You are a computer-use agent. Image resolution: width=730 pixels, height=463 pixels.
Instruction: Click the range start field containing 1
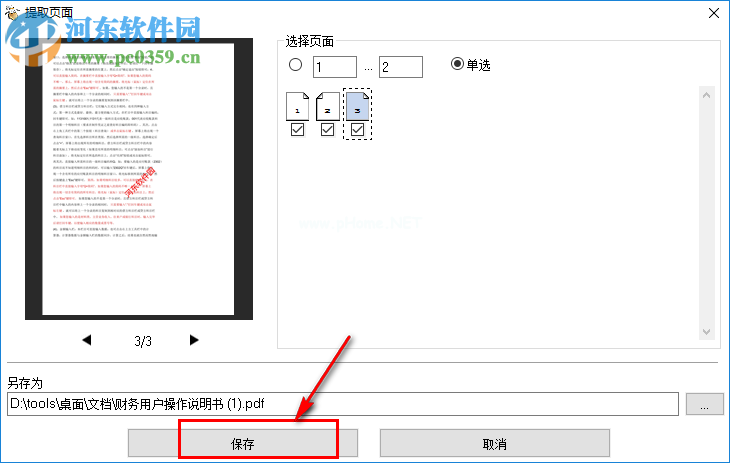335,67
